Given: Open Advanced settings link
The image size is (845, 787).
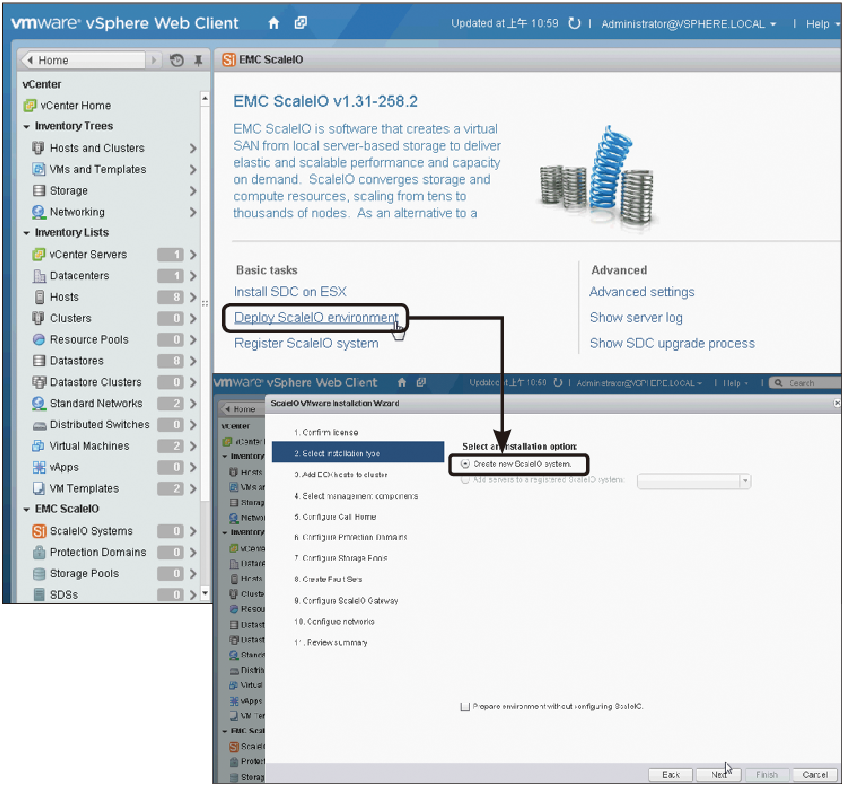Looking at the screenshot, I should pyautogui.click(x=642, y=292).
